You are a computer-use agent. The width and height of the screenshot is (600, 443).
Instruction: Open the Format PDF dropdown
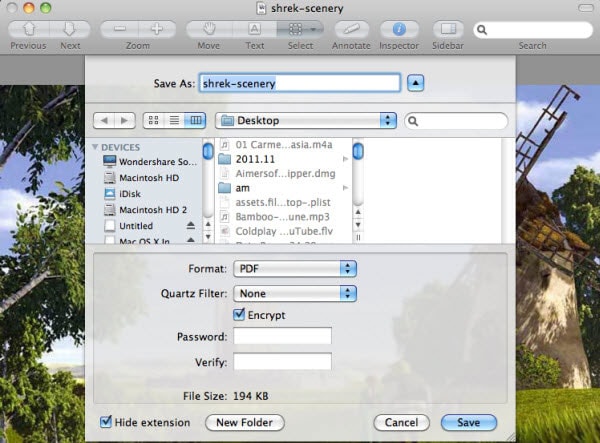(295, 269)
